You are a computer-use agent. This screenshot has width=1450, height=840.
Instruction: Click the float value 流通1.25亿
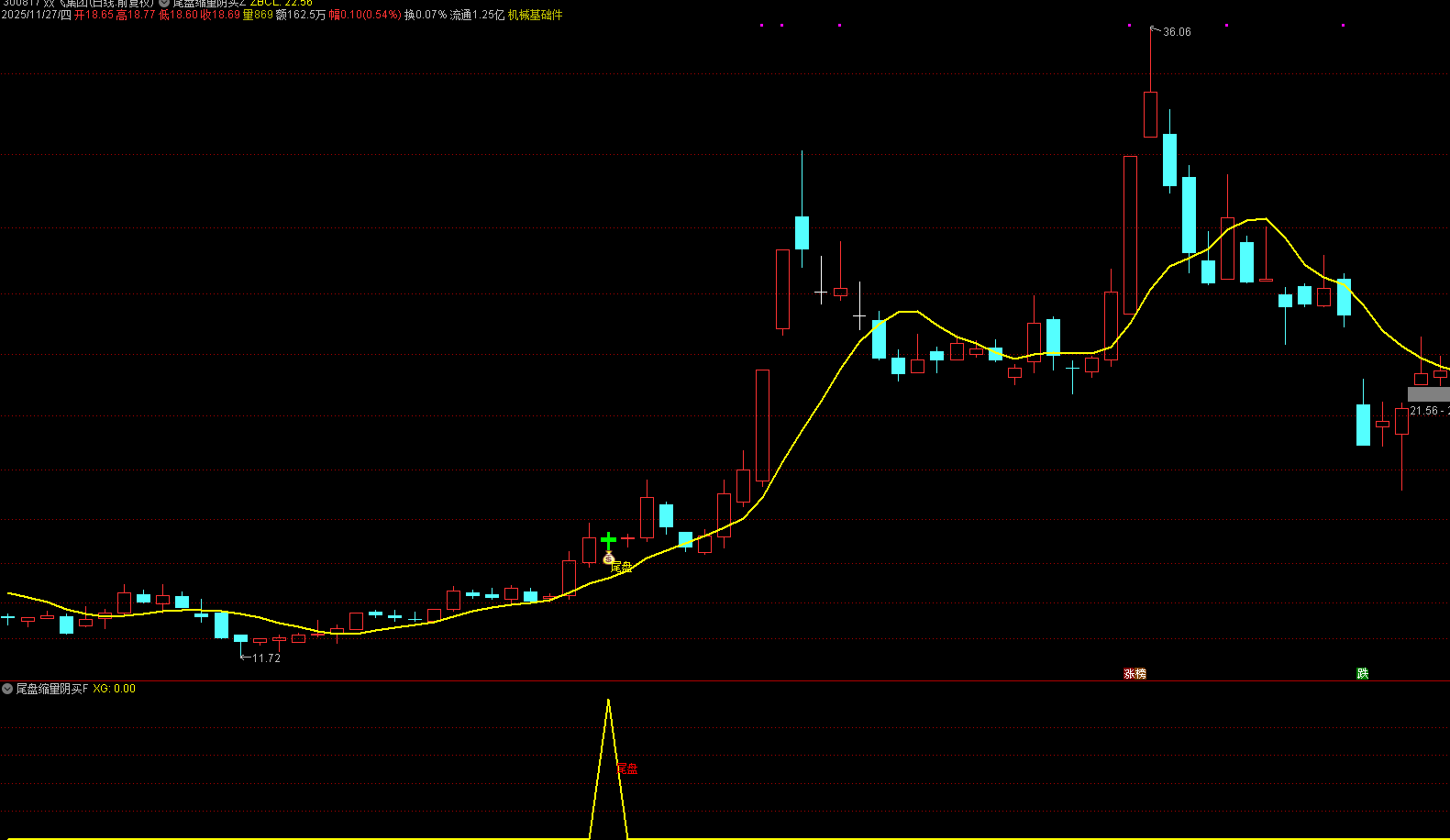click(477, 16)
